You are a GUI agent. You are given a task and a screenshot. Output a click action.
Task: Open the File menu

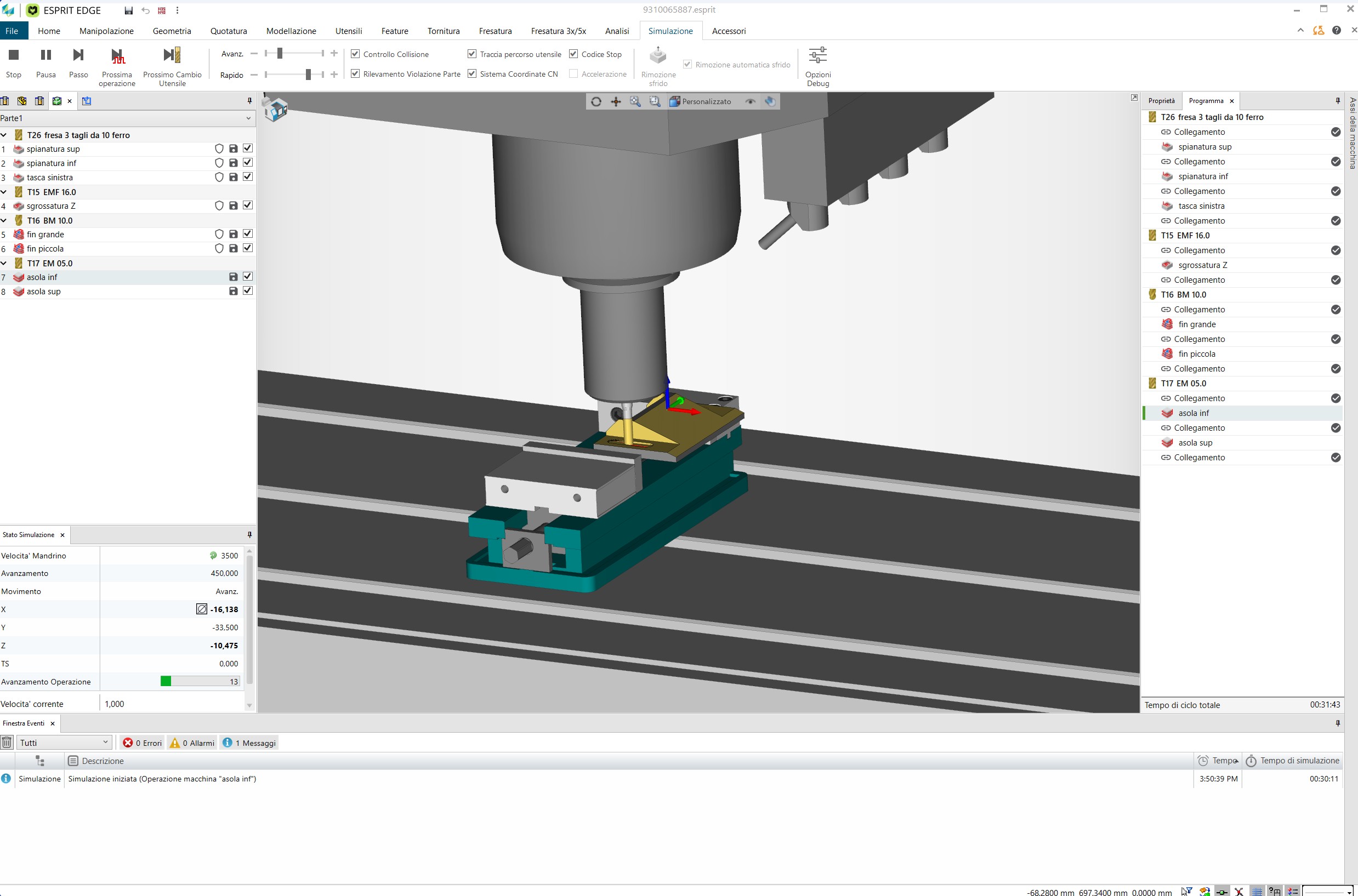pyautogui.click(x=12, y=31)
